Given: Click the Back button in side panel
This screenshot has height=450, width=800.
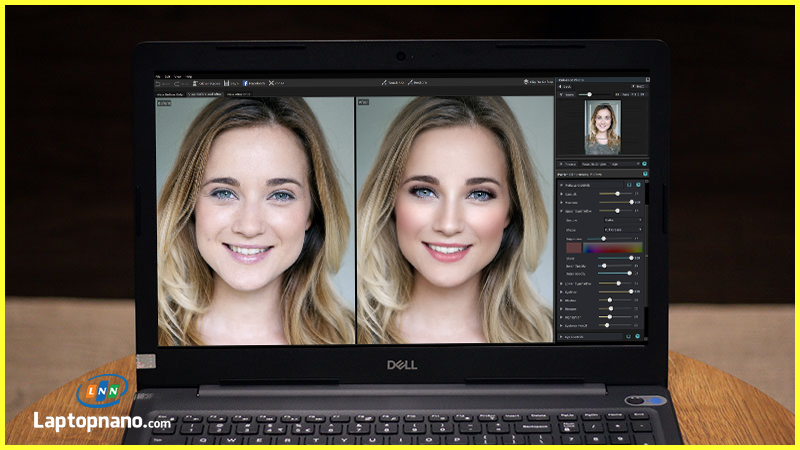Looking at the screenshot, I should click(566, 87).
